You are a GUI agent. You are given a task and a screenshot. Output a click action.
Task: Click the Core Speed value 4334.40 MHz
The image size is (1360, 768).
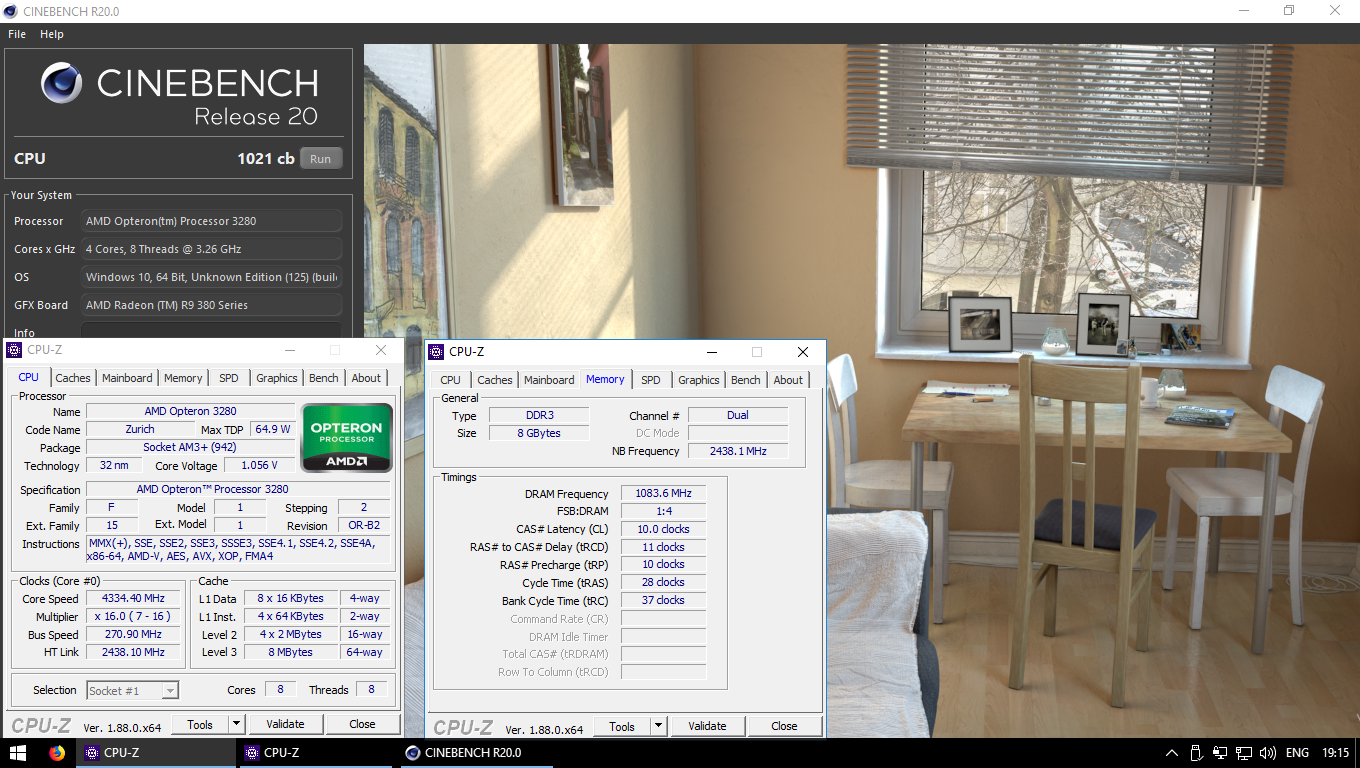point(133,599)
